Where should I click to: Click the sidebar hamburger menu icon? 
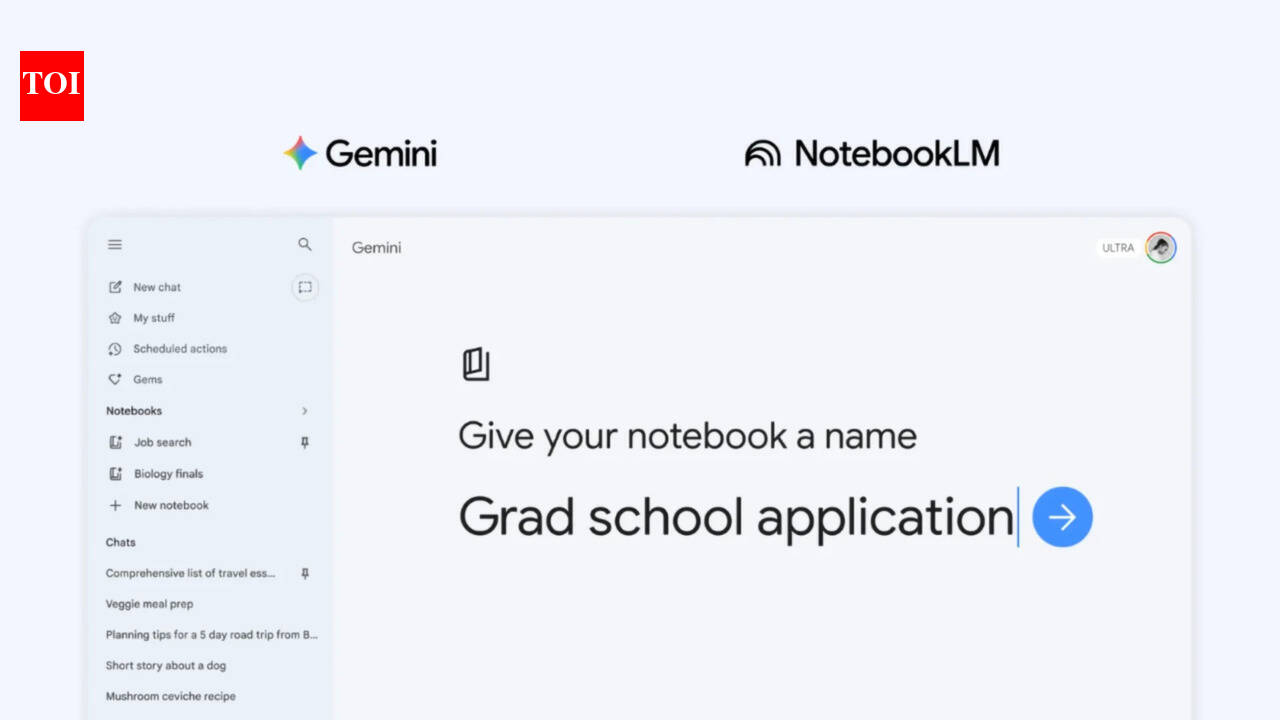click(x=115, y=244)
